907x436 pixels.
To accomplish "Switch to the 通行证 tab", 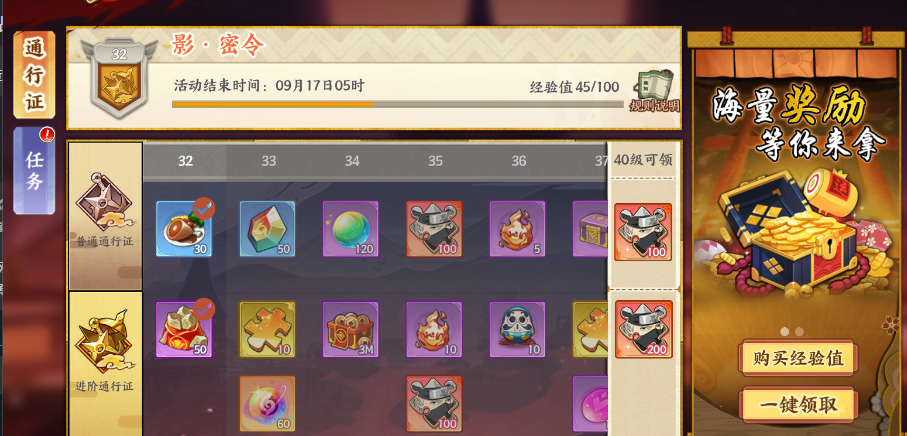I will pyautogui.click(x=35, y=75).
